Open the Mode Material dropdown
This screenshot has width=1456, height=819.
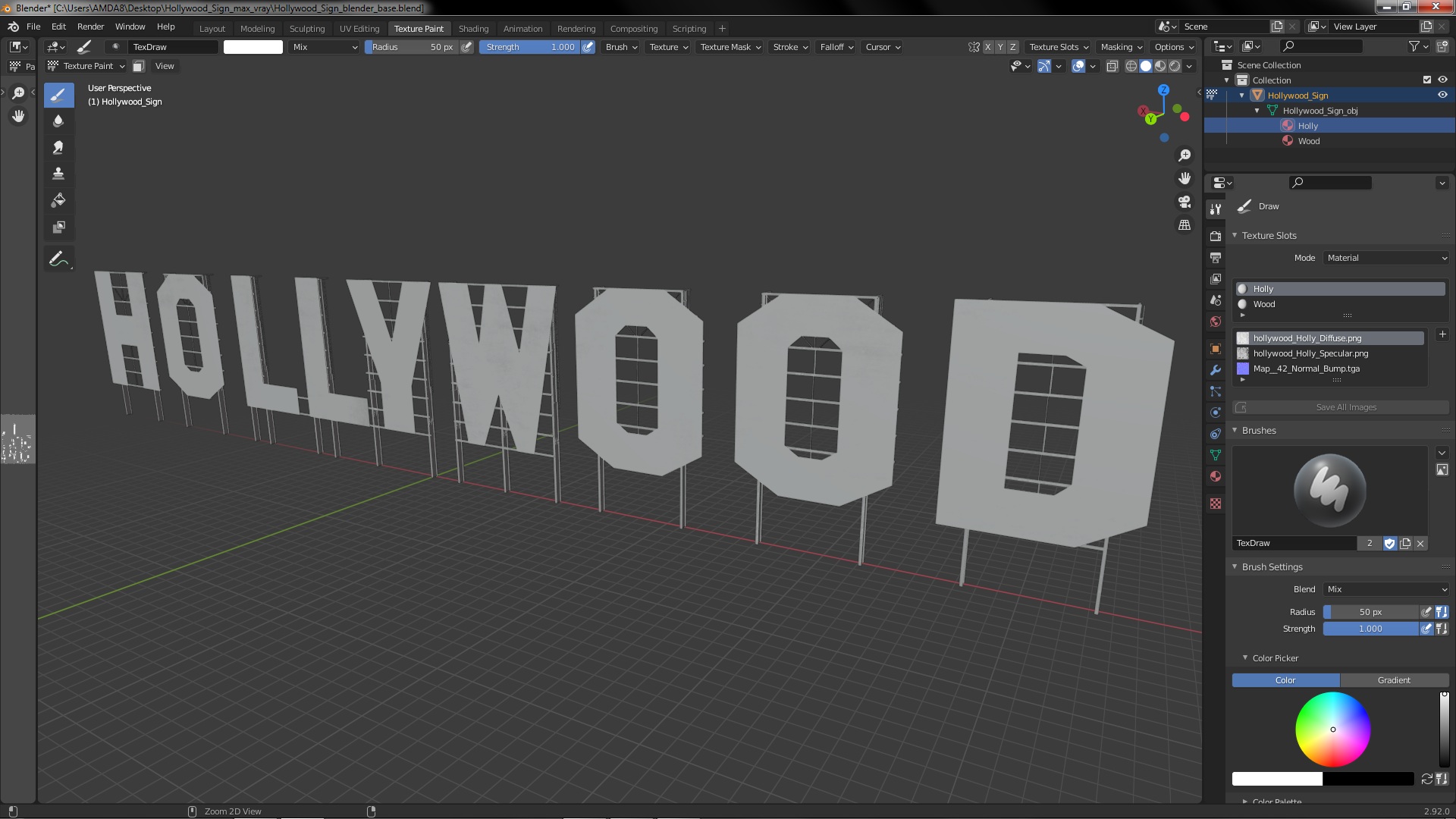pyautogui.click(x=1386, y=258)
